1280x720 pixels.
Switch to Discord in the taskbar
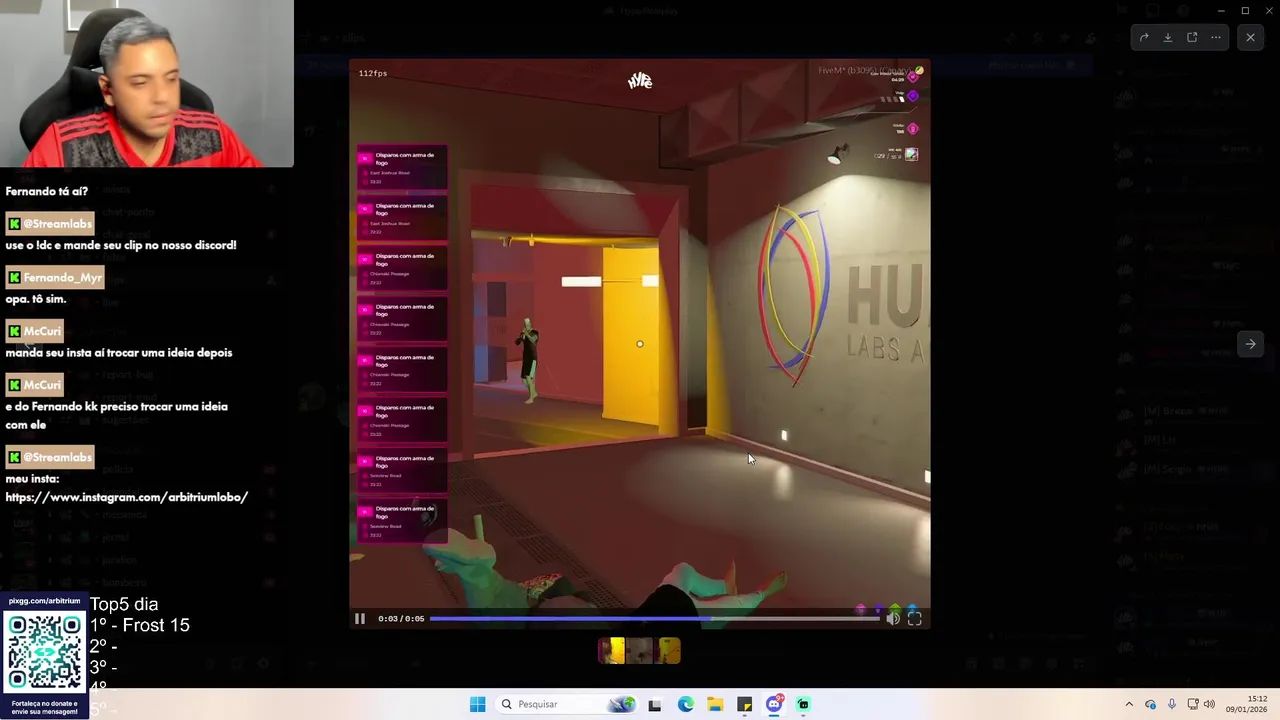(774, 704)
